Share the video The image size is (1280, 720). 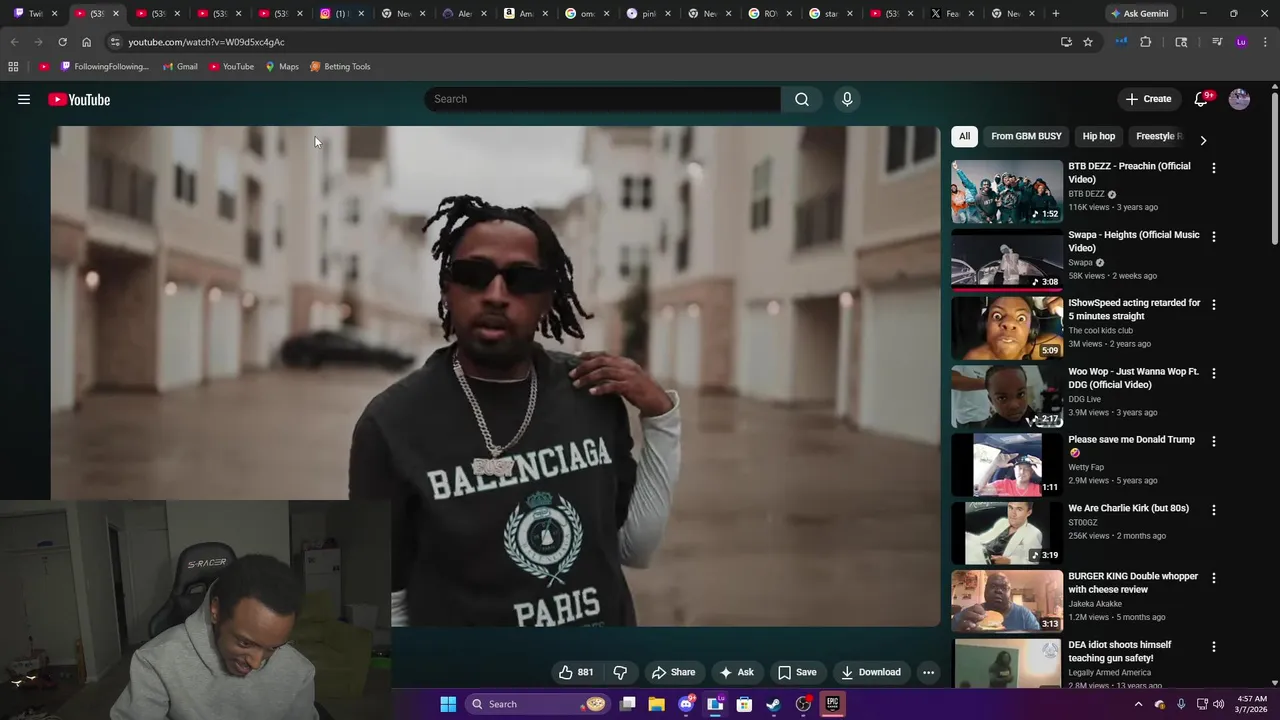pyautogui.click(x=673, y=672)
